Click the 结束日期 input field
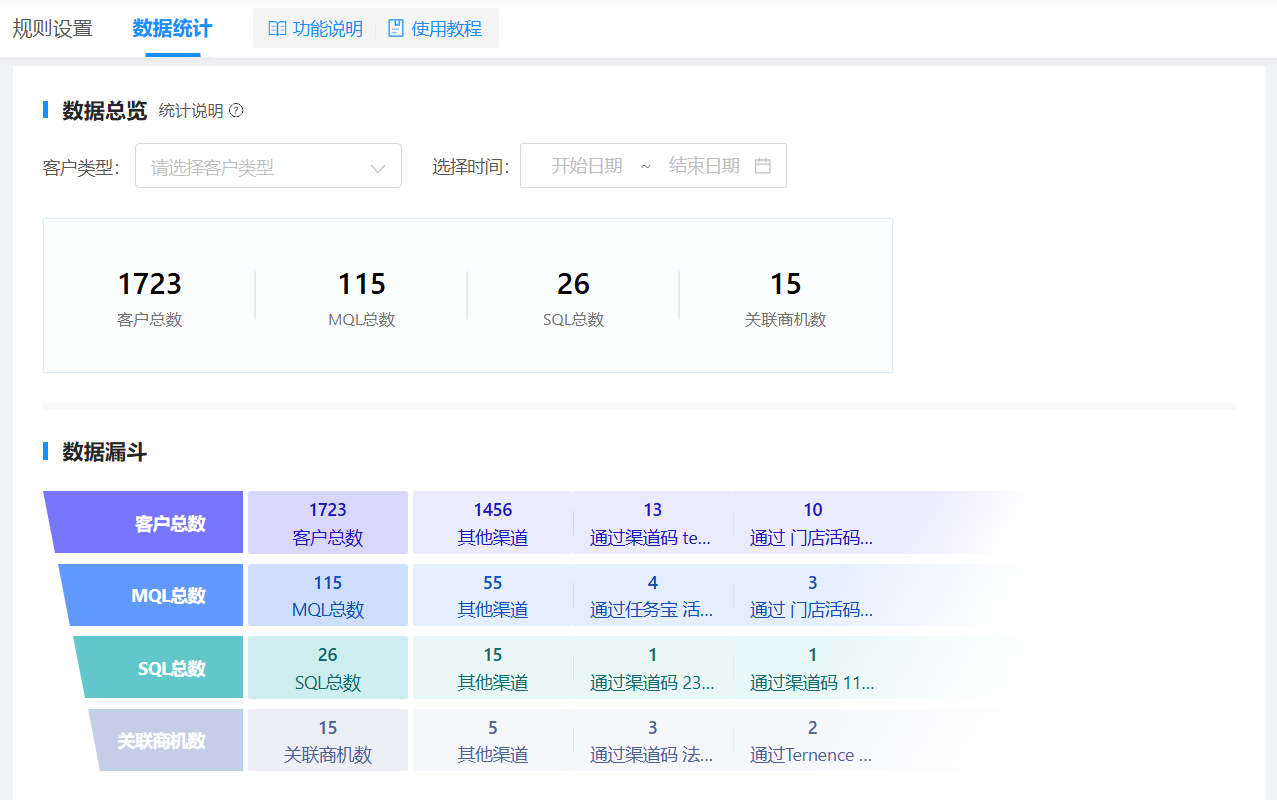This screenshot has height=800, width=1277. tap(704, 166)
